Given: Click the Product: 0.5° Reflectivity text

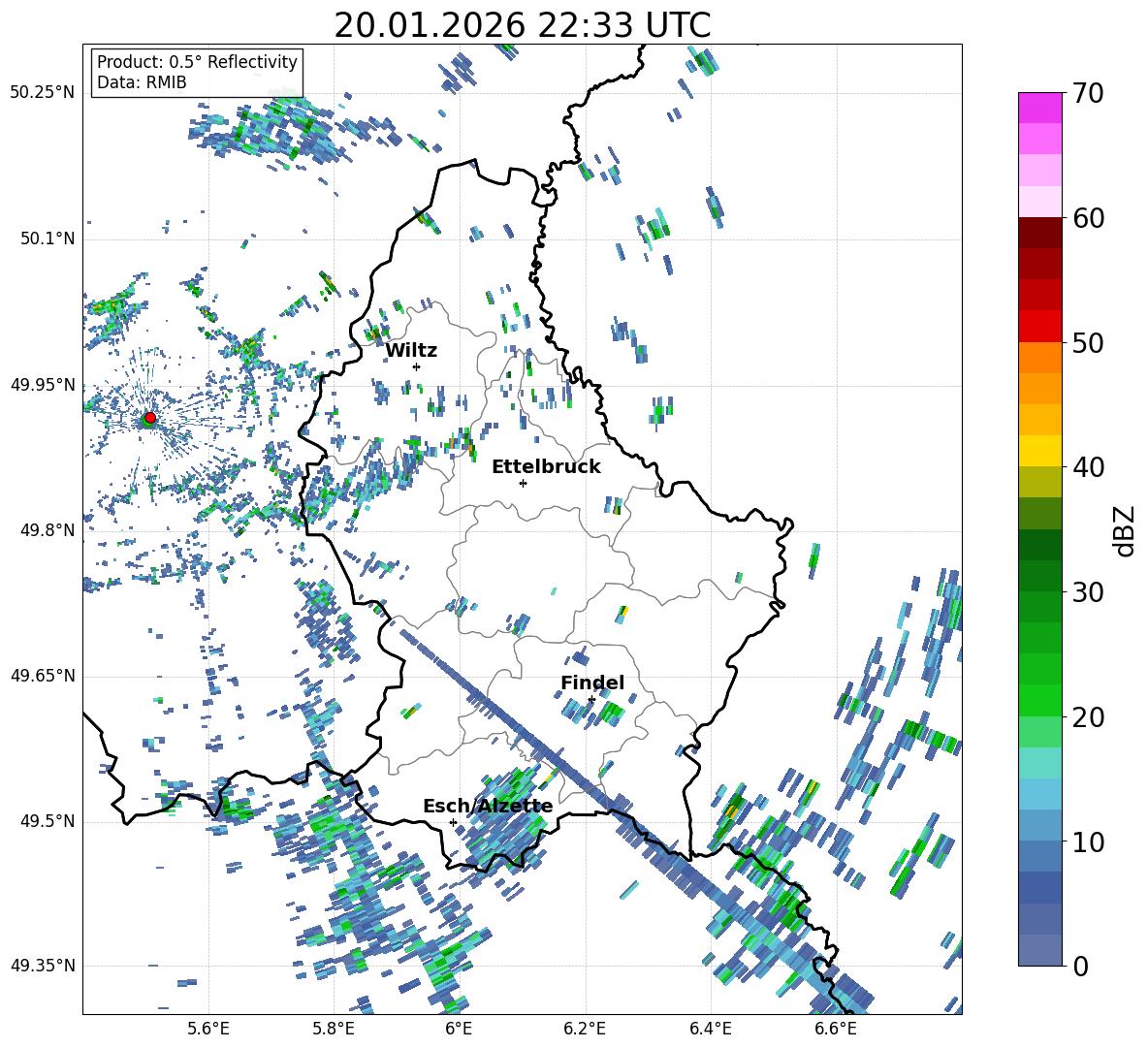Looking at the screenshot, I should pos(197,61).
